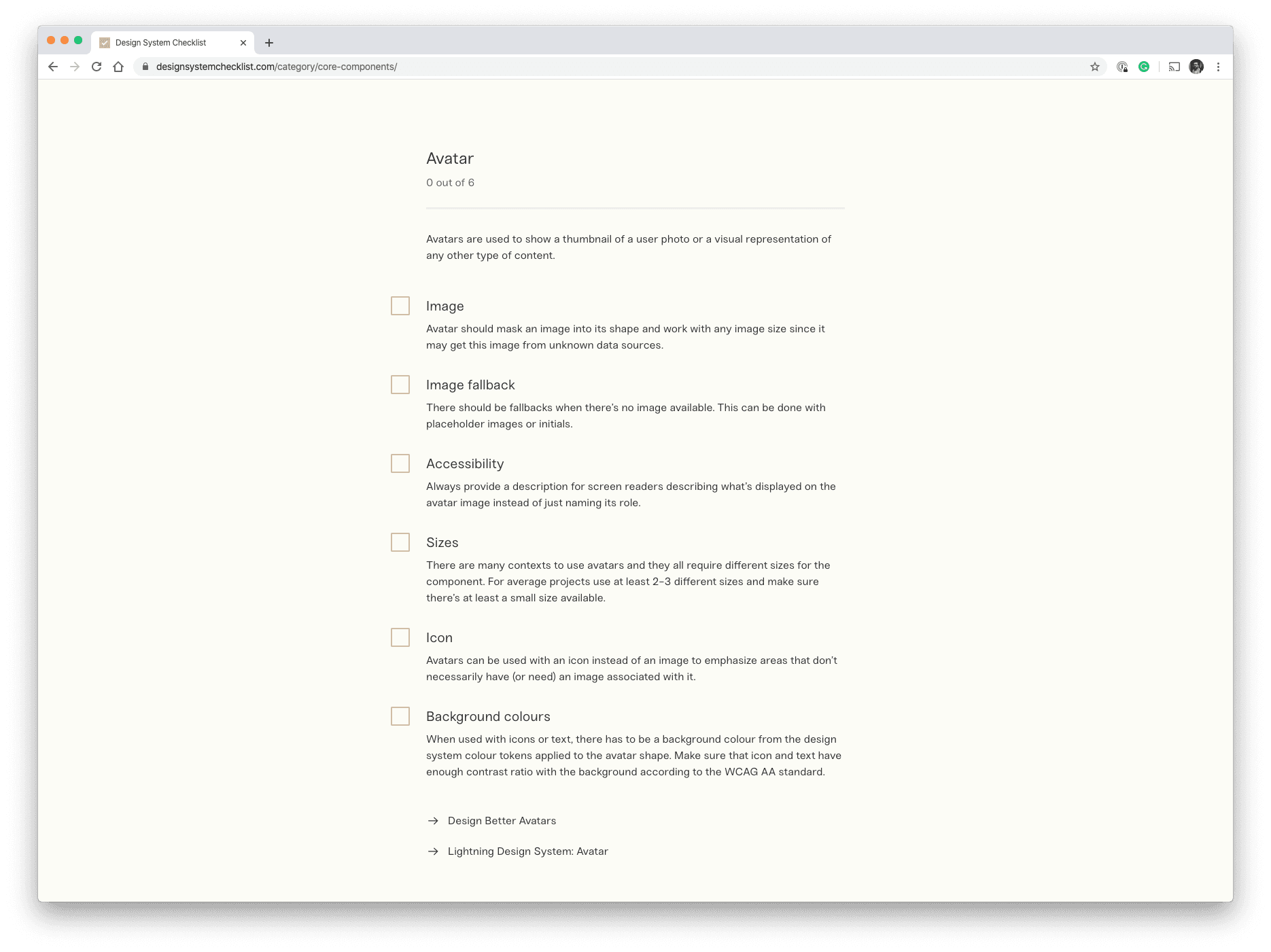
Task: Tick the Image fallback checkbox
Action: coord(400,385)
